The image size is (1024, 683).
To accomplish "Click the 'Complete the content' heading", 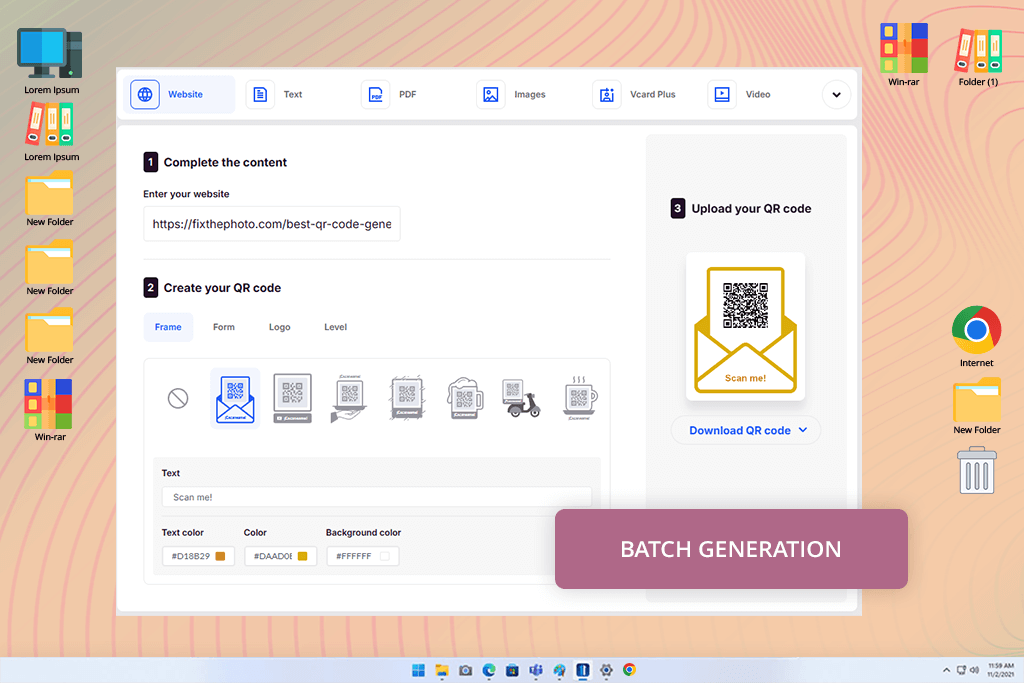I will pyautogui.click(x=225, y=163).
